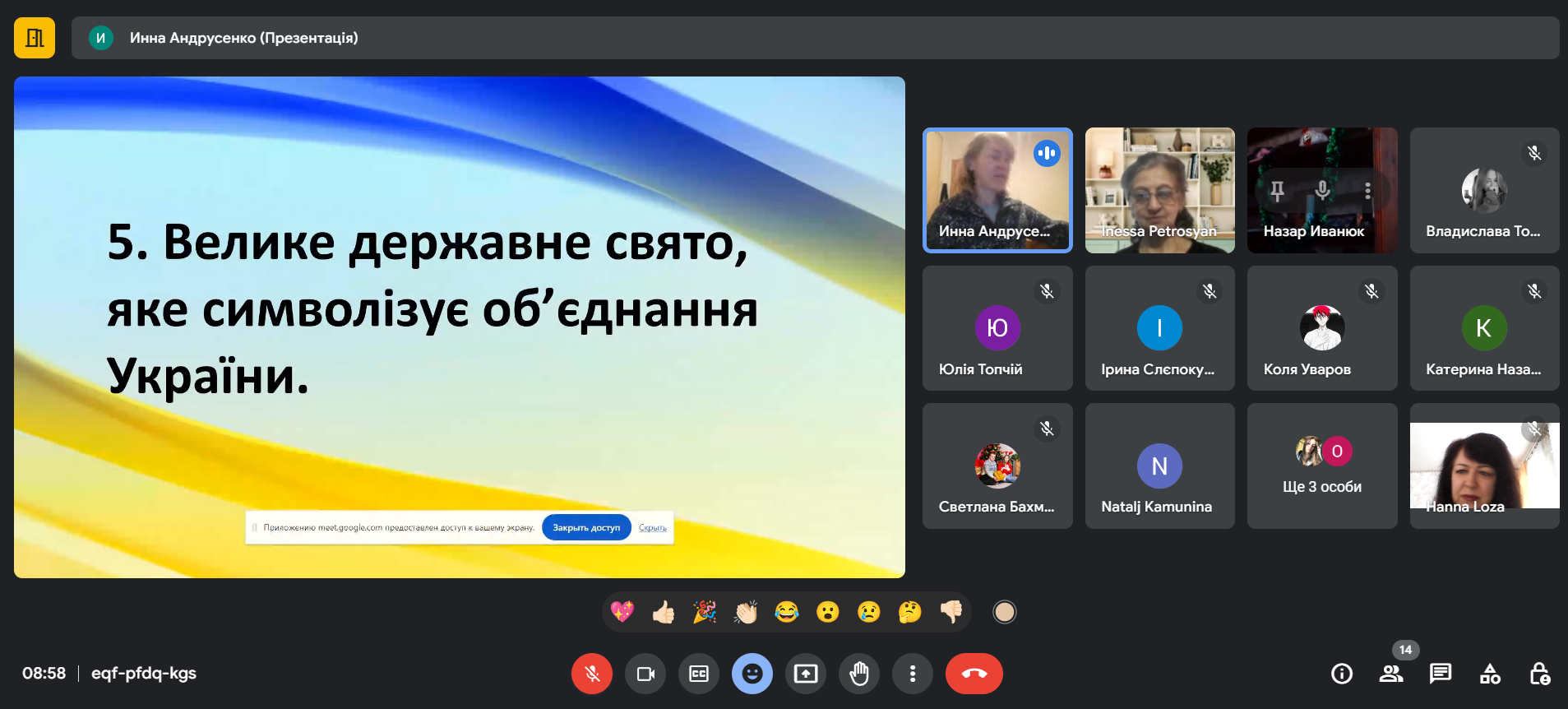Send the thumbs down emoji reaction

pyautogui.click(x=951, y=612)
